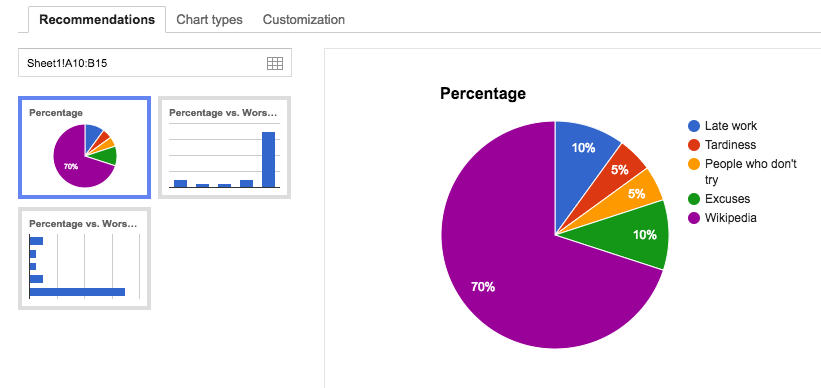Image resolution: width=821 pixels, height=388 pixels.
Task: Select the Recommendations tab
Action: (x=97, y=20)
